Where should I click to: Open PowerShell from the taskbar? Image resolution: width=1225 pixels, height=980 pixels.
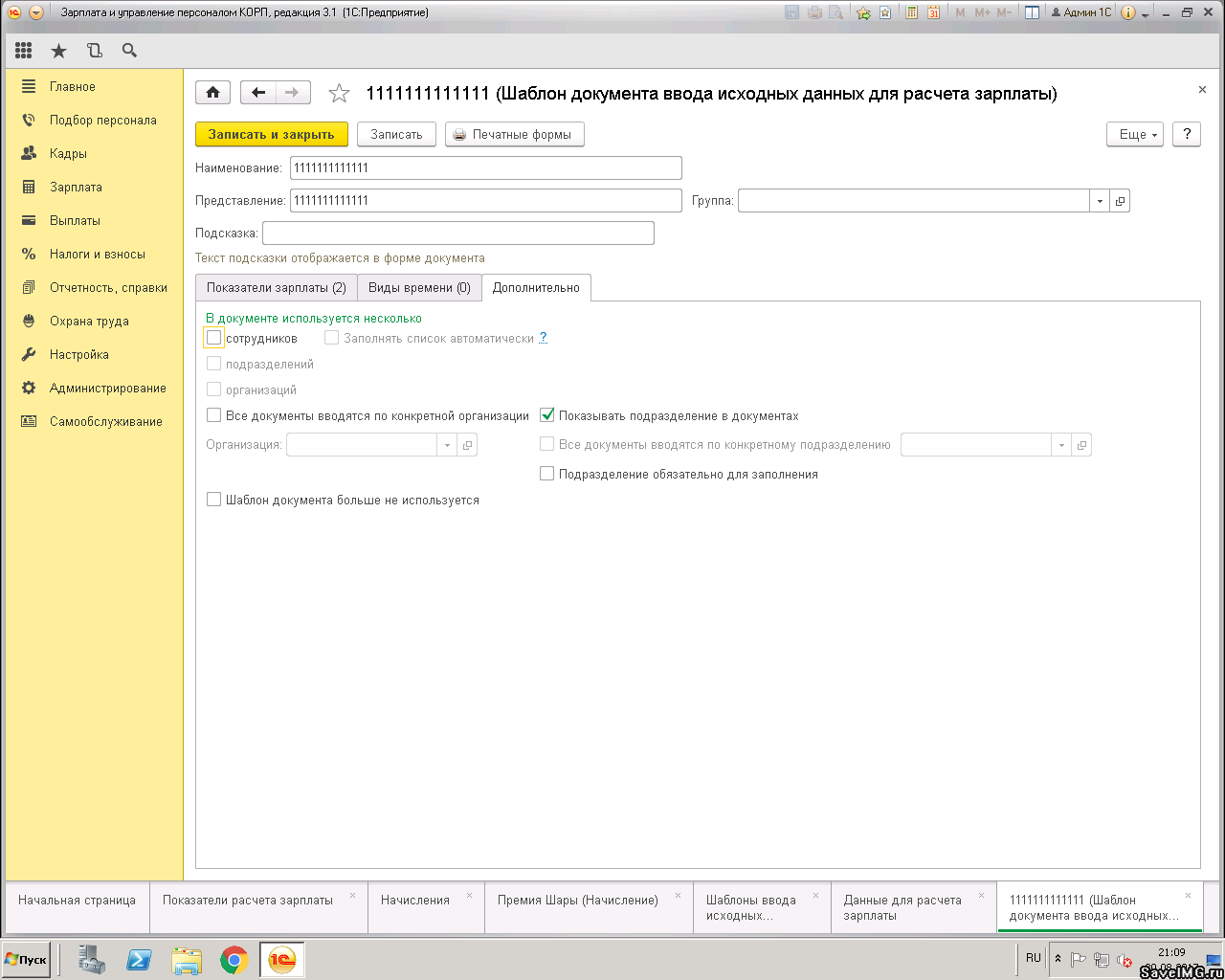coord(140,960)
